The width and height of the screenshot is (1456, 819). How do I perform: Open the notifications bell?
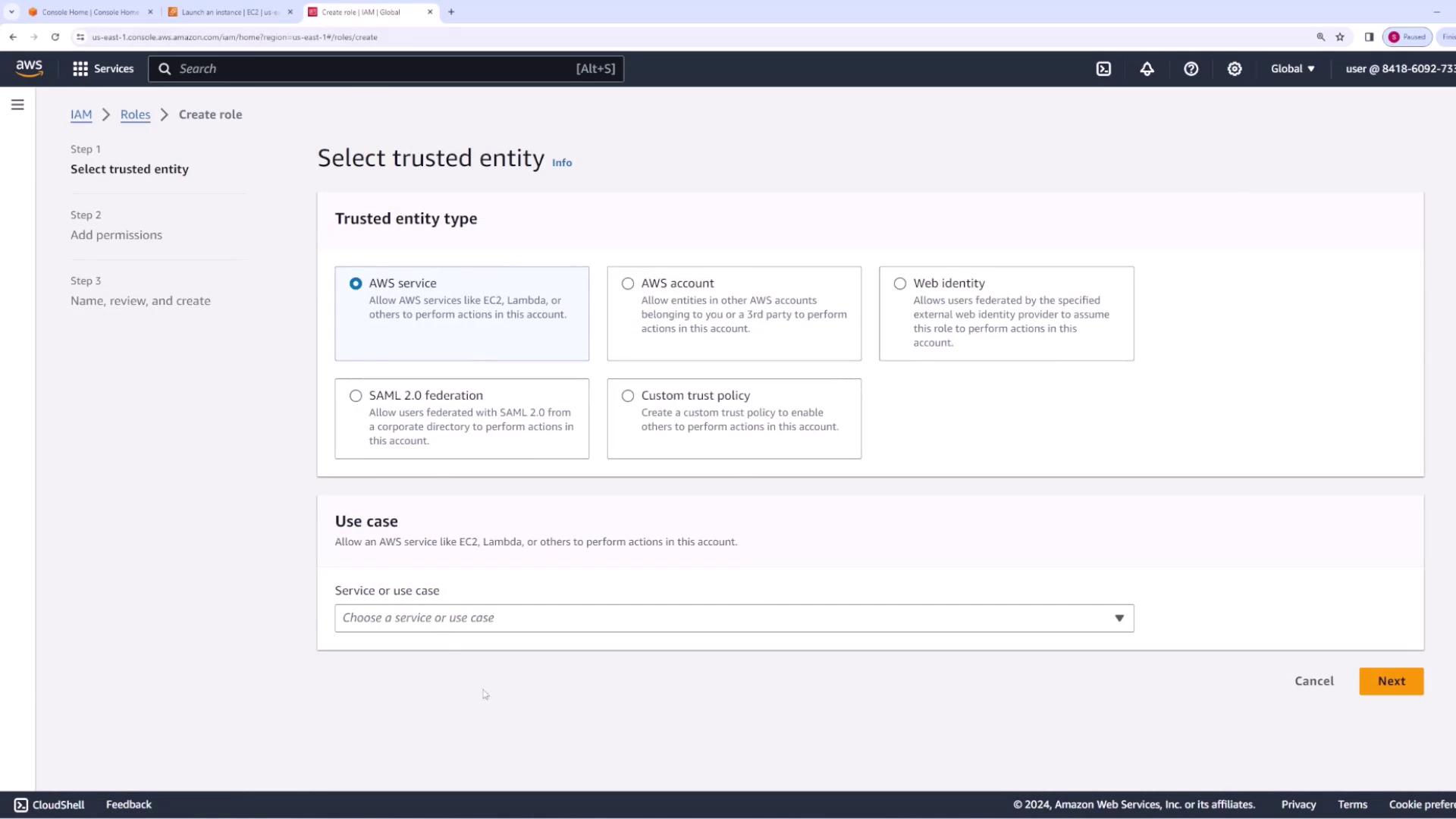point(1147,69)
